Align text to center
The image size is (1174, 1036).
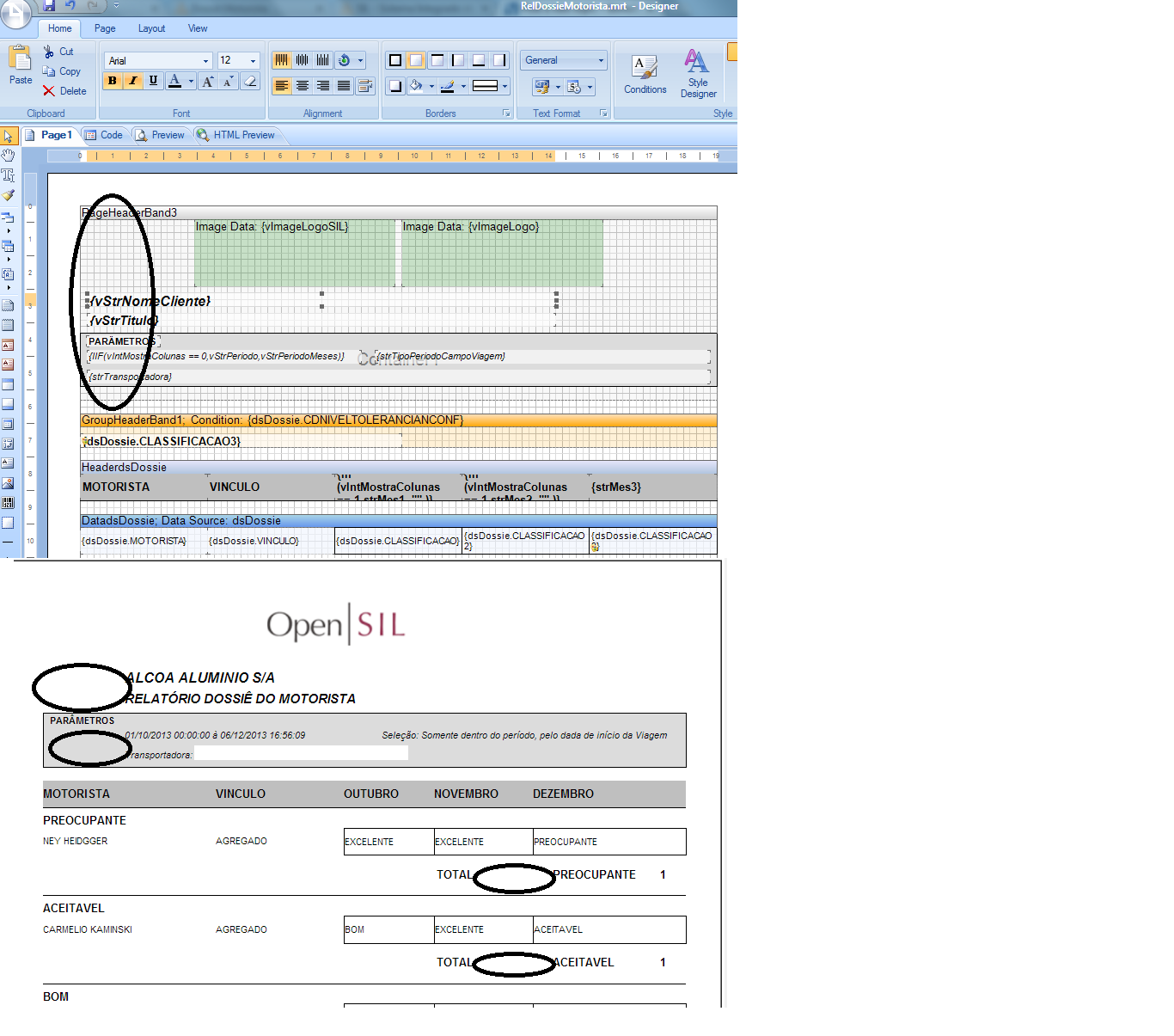coord(302,86)
